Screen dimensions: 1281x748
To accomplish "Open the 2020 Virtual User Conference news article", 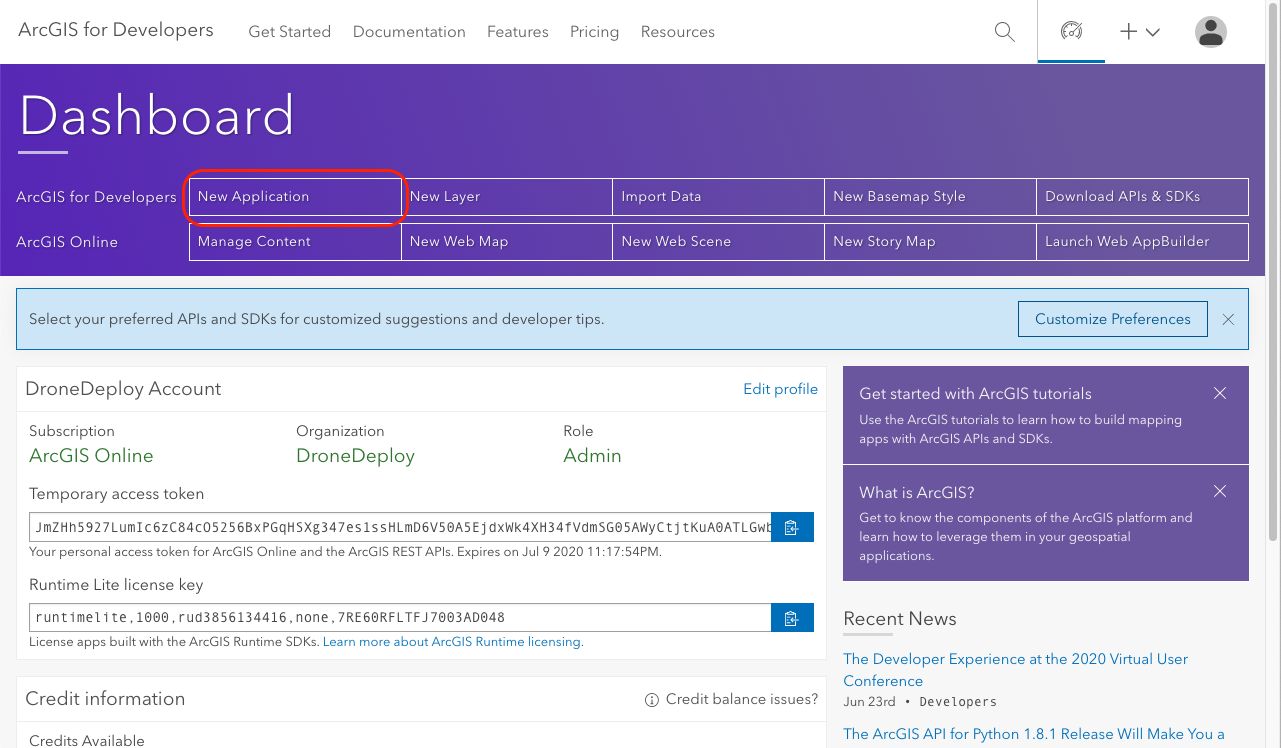I will (1016, 670).
